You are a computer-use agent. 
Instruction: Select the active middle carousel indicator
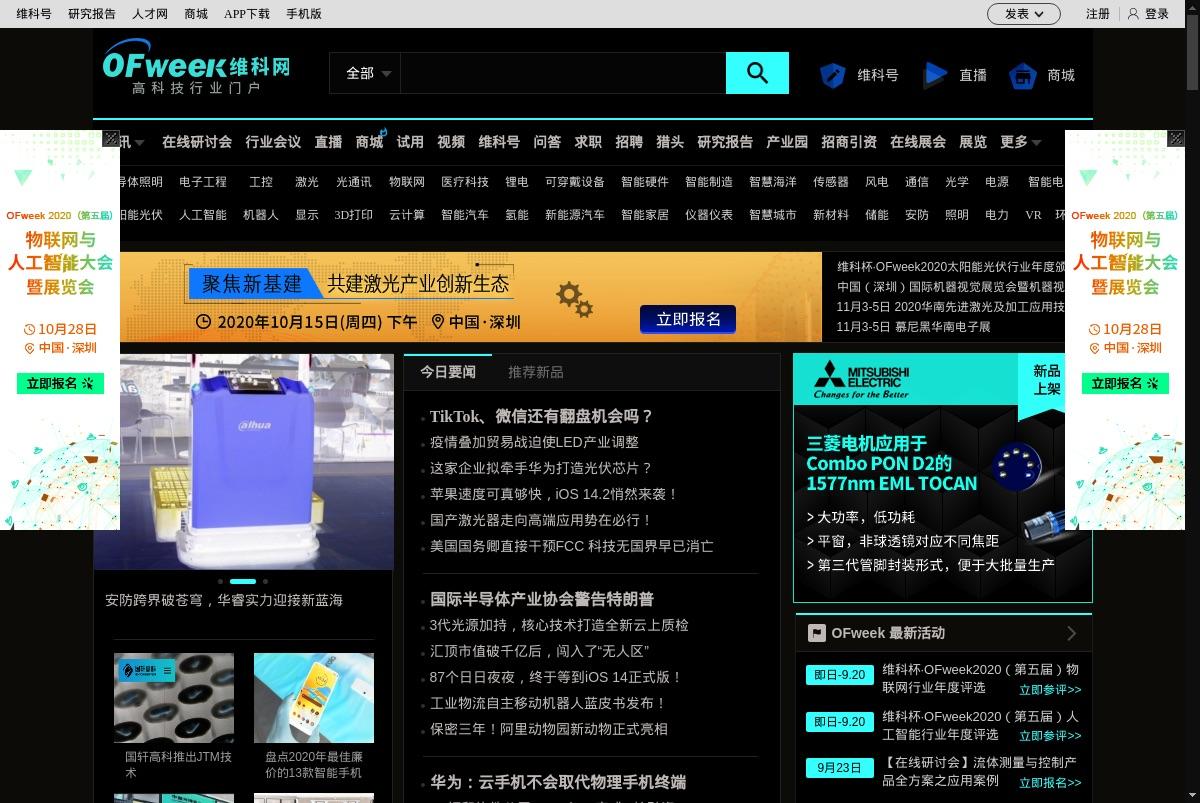pos(243,581)
